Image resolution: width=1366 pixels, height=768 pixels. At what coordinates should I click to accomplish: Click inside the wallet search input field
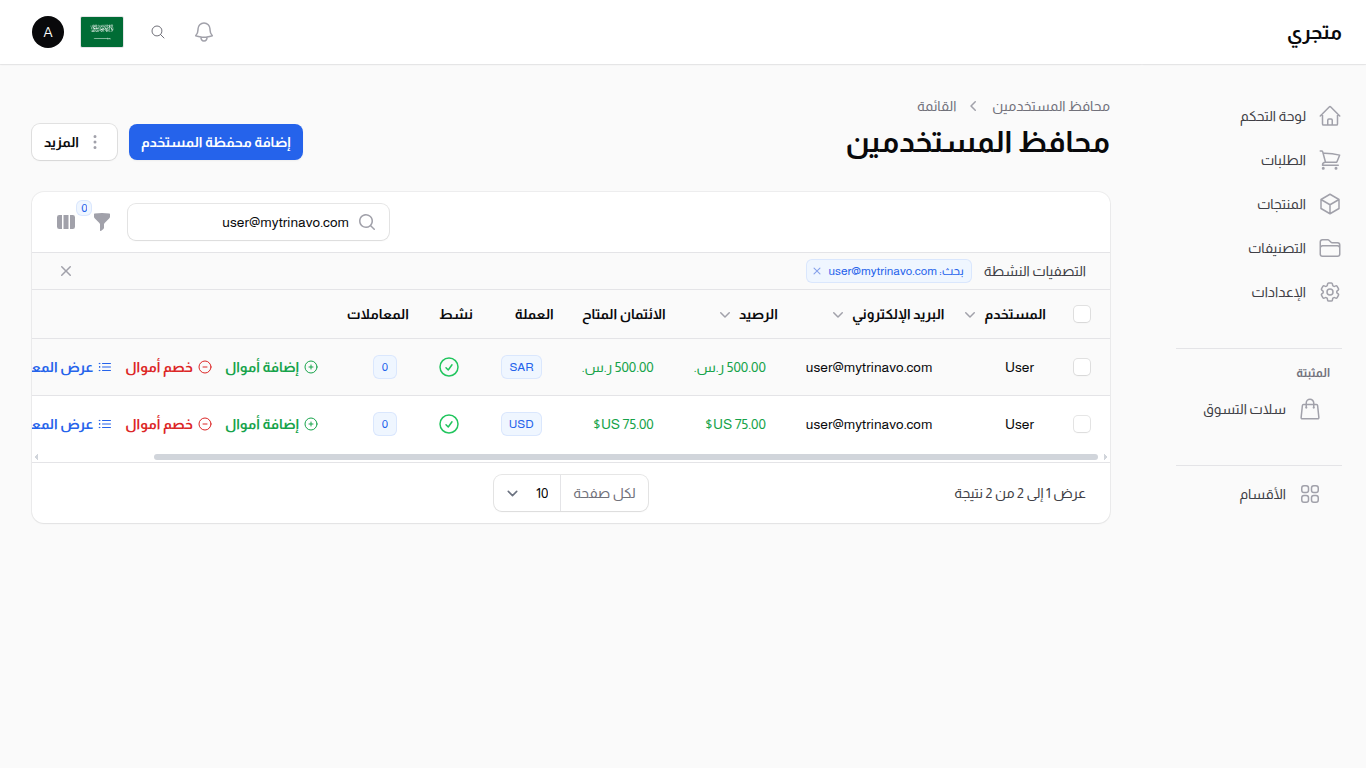tap(258, 222)
